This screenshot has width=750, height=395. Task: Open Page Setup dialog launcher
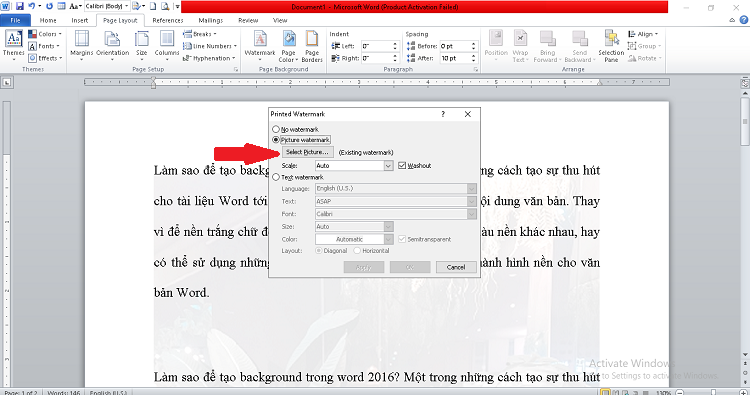click(x=236, y=69)
